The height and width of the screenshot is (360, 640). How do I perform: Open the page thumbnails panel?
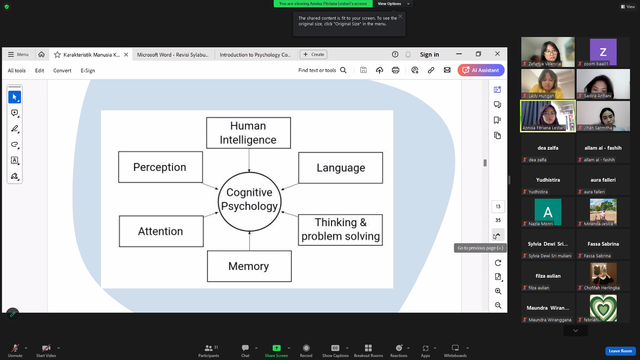[497, 135]
